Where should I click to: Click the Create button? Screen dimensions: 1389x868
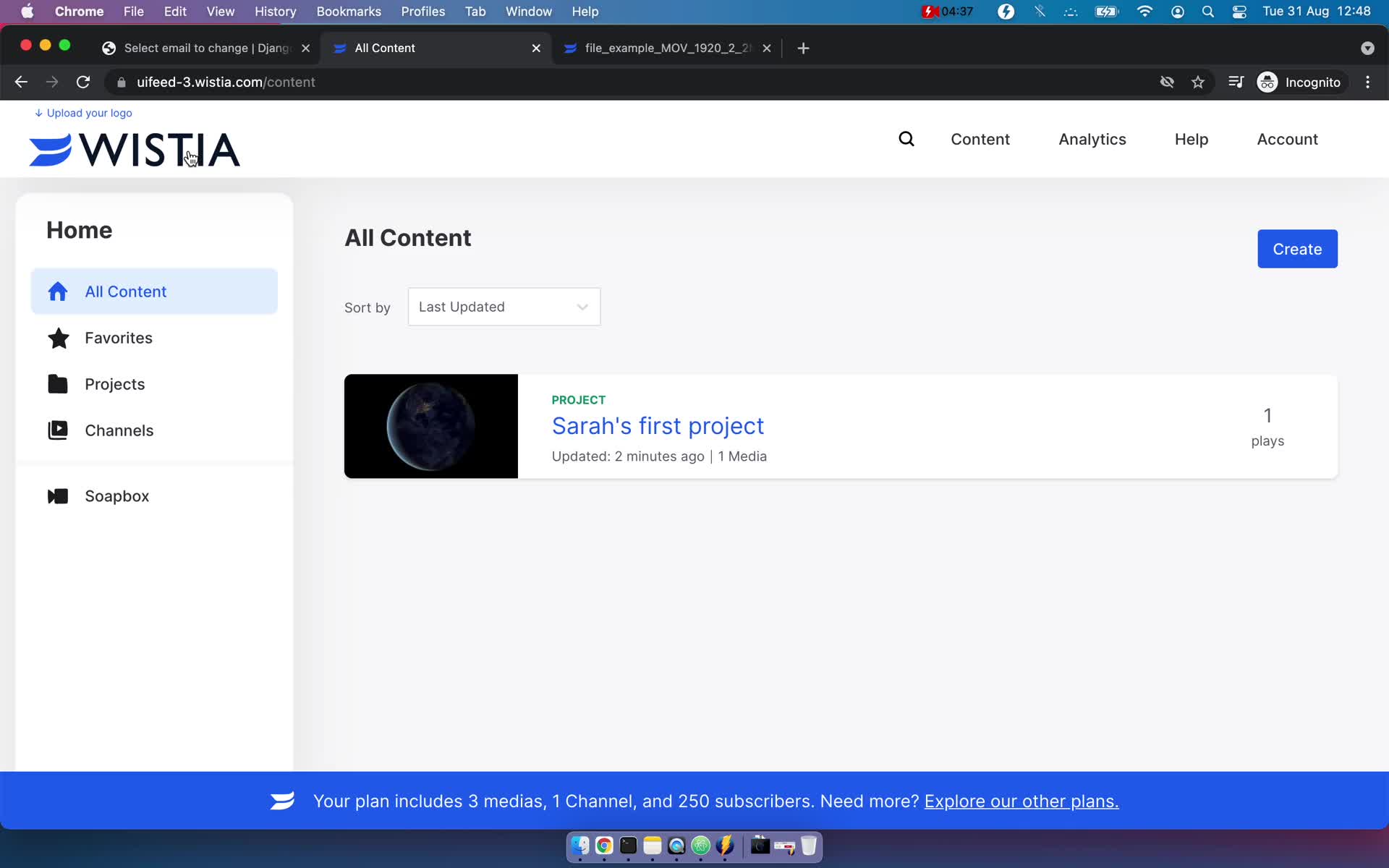[1297, 249]
